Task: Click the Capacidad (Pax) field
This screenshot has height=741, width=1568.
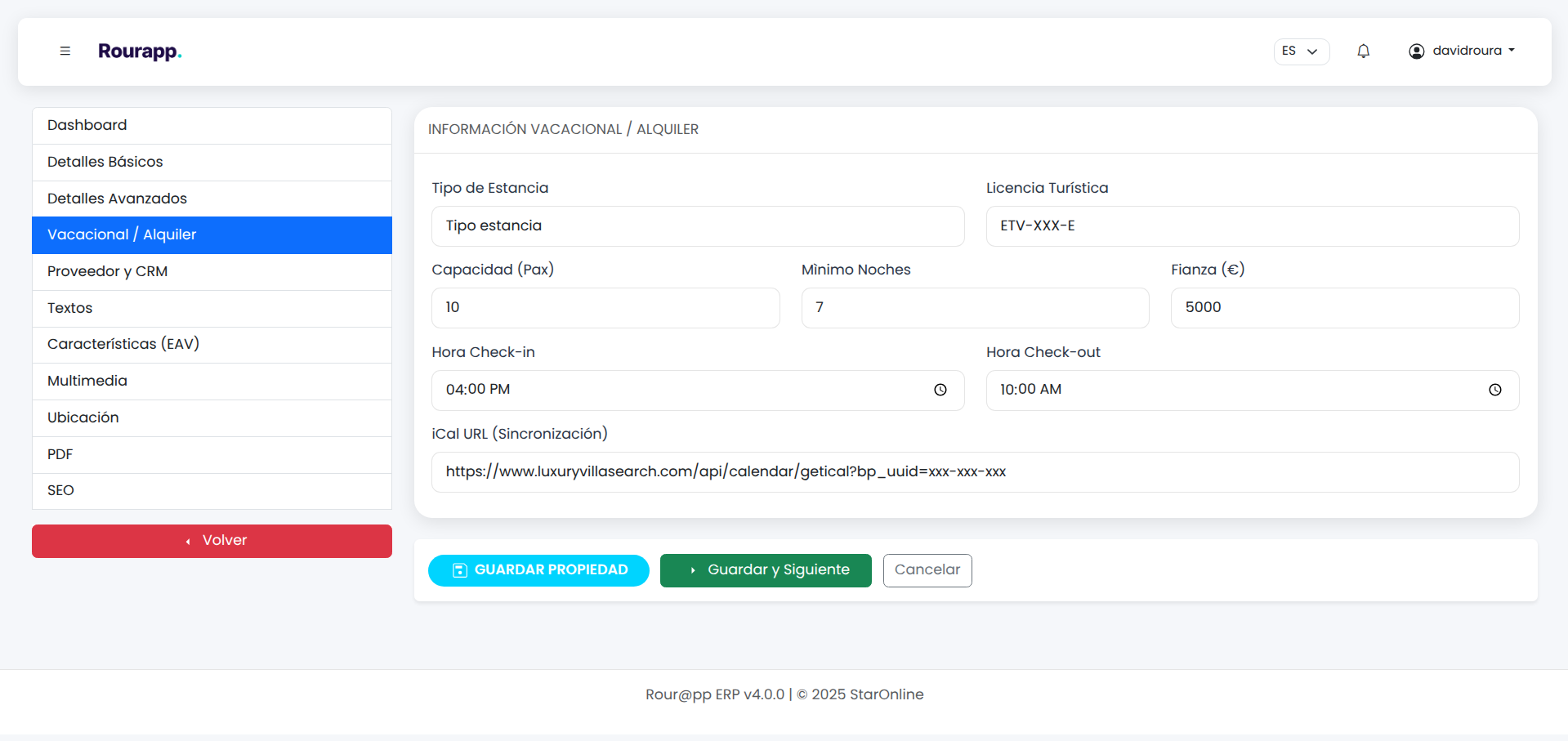Action: (x=605, y=308)
